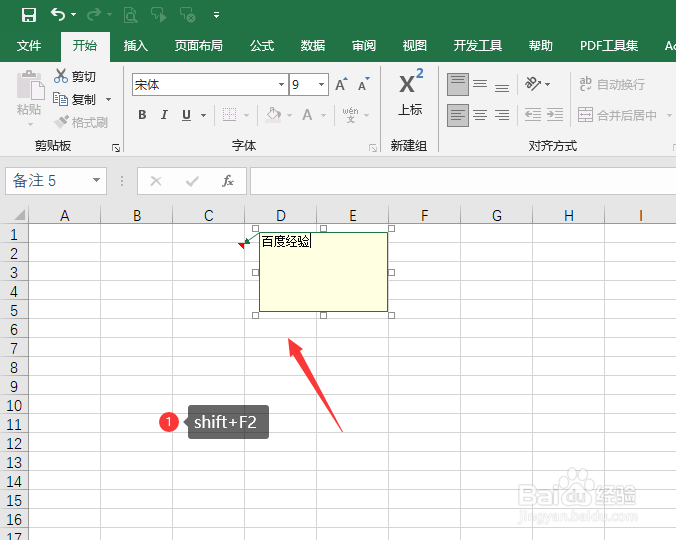Click inside the comment box text 百度经验
The width and height of the screenshot is (676, 540).
[x=285, y=241]
